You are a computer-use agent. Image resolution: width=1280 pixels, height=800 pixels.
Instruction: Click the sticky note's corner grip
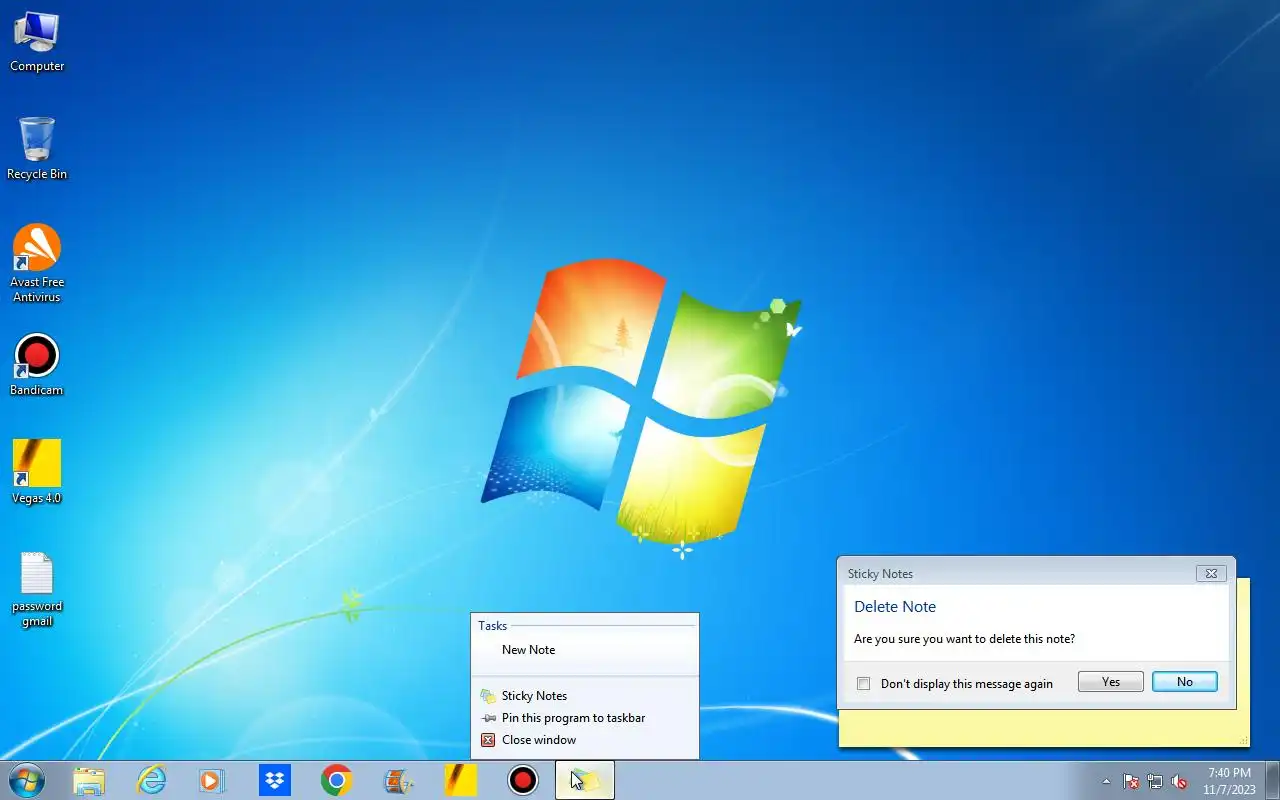(x=1244, y=741)
